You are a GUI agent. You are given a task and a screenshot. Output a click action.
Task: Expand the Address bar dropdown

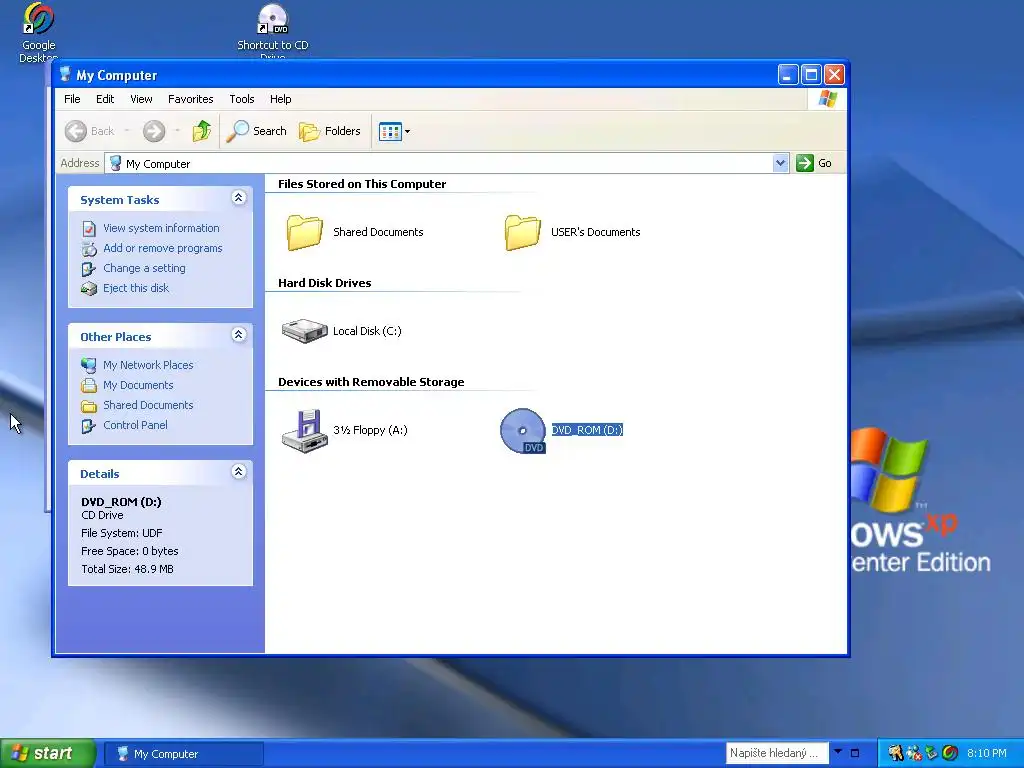780,163
